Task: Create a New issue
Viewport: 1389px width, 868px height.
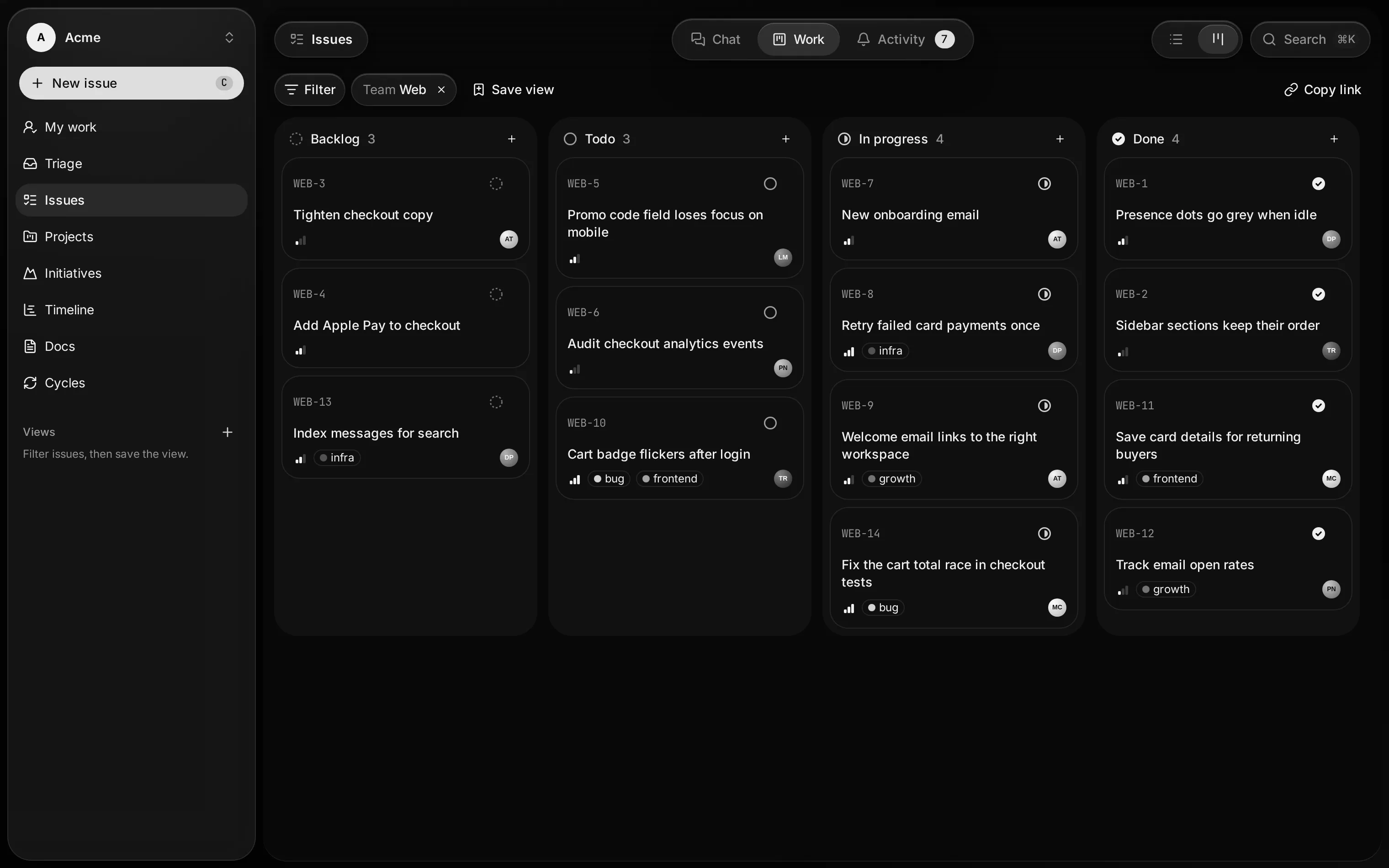Action: point(132,83)
